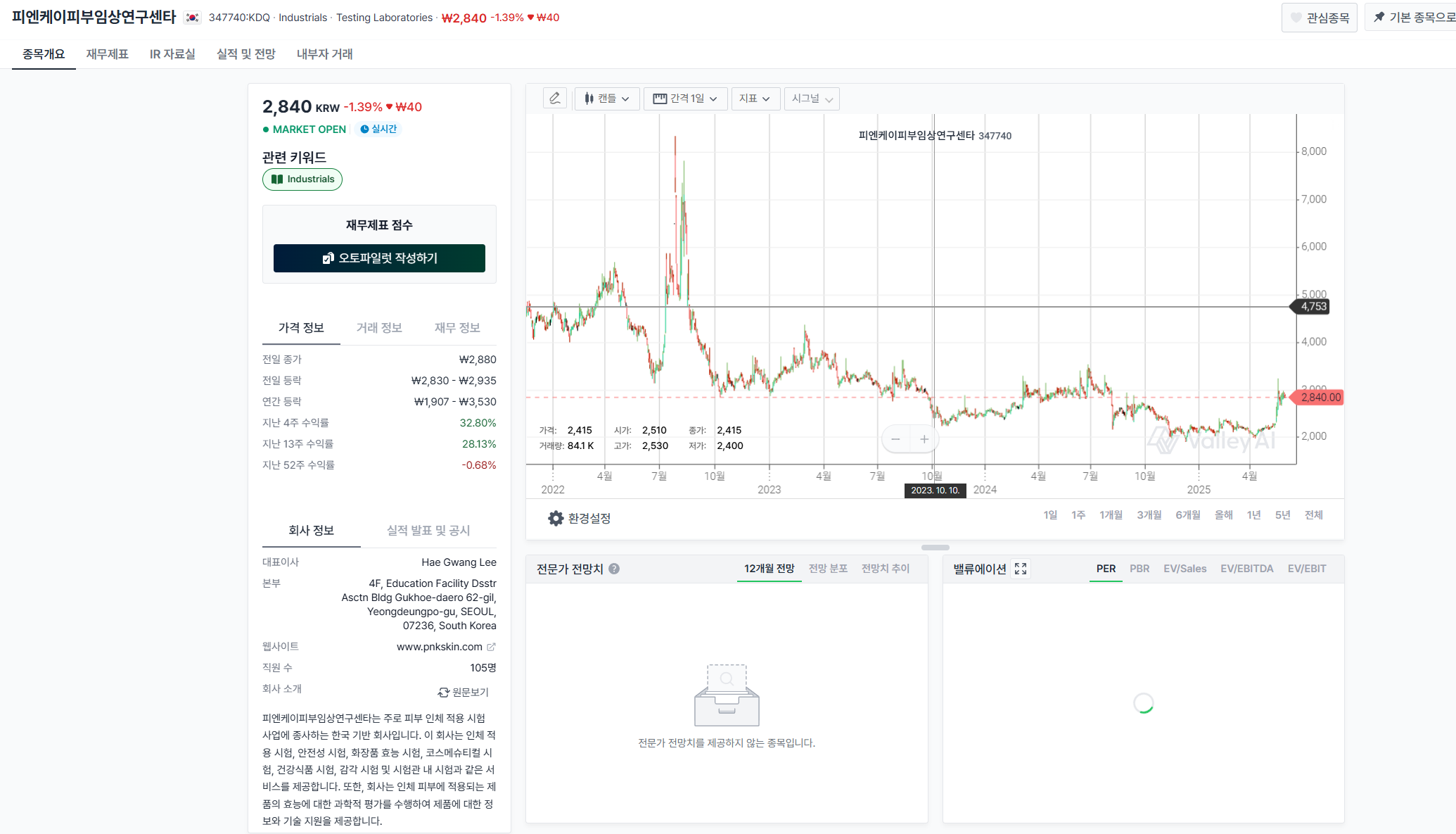This screenshot has height=834, width=1456.
Task: Click the ₩2,880 previous close value
Action: click(478, 360)
